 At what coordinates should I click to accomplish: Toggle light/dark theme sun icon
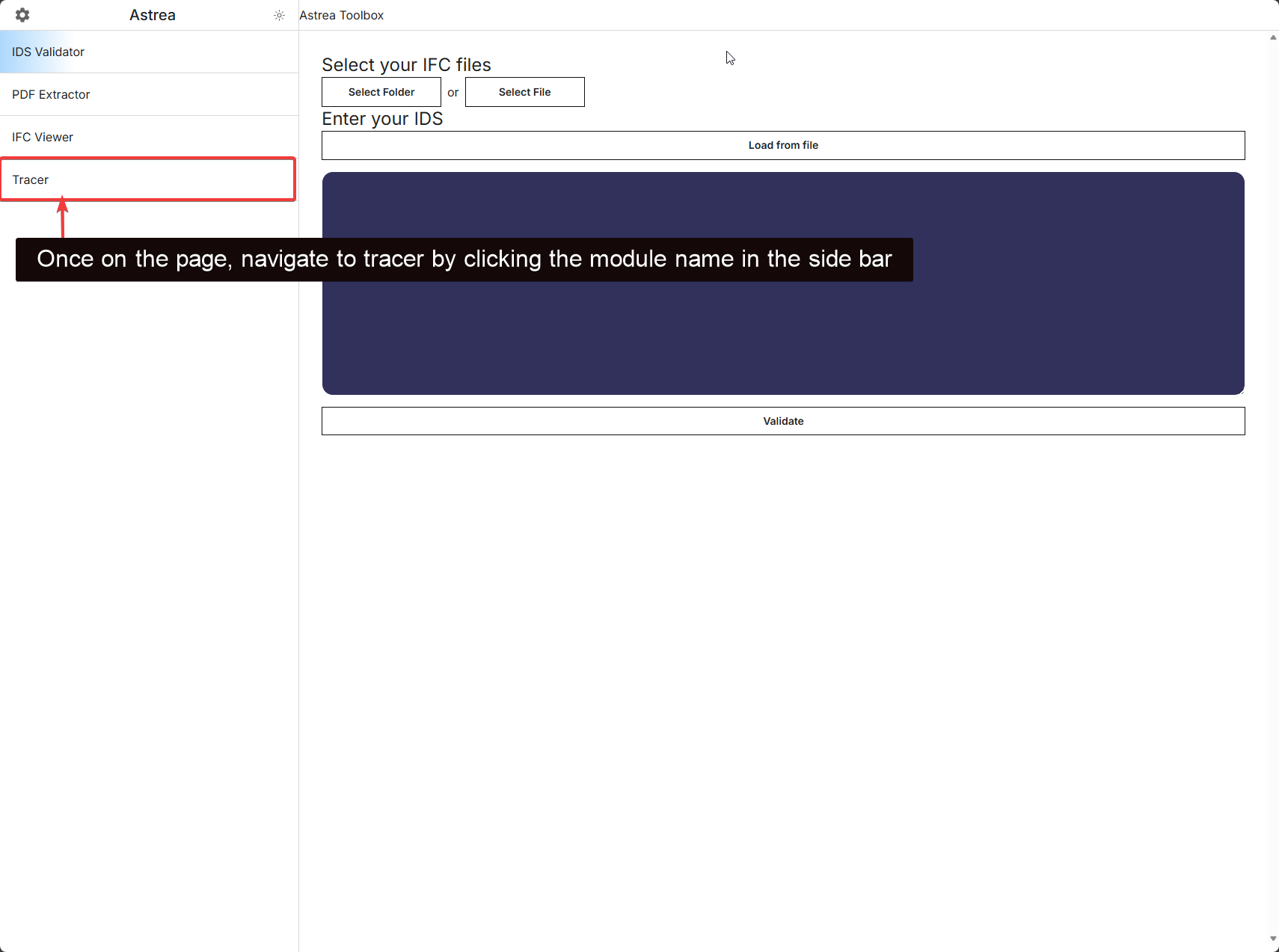click(279, 15)
